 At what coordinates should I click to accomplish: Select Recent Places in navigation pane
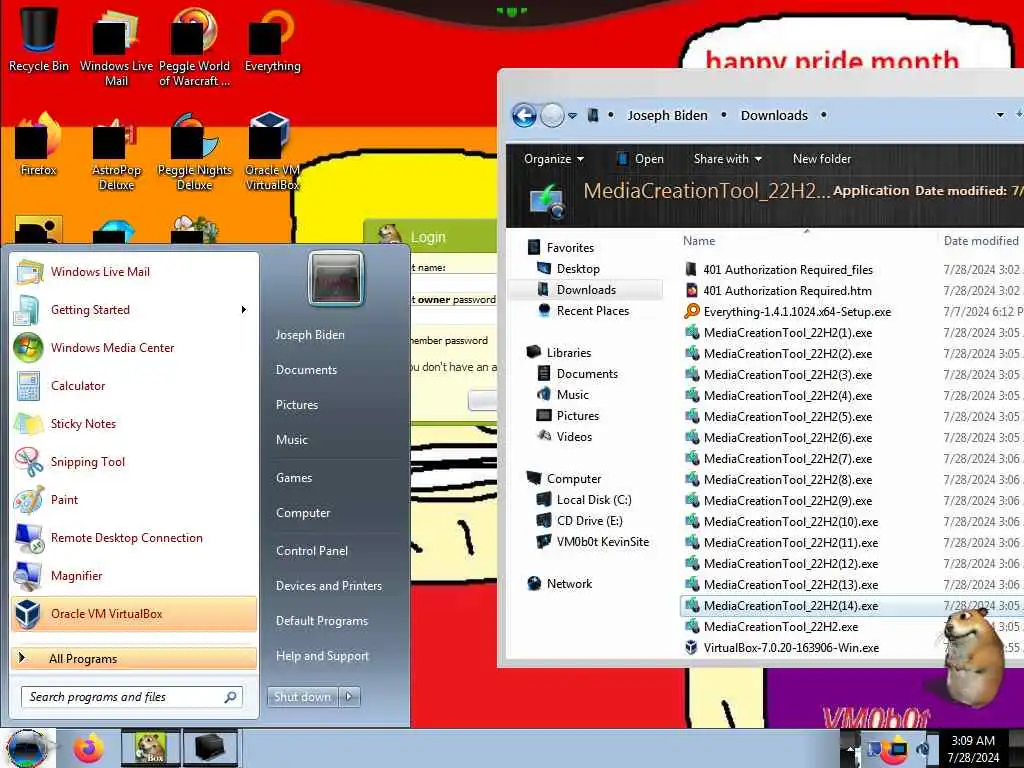coord(592,311)
